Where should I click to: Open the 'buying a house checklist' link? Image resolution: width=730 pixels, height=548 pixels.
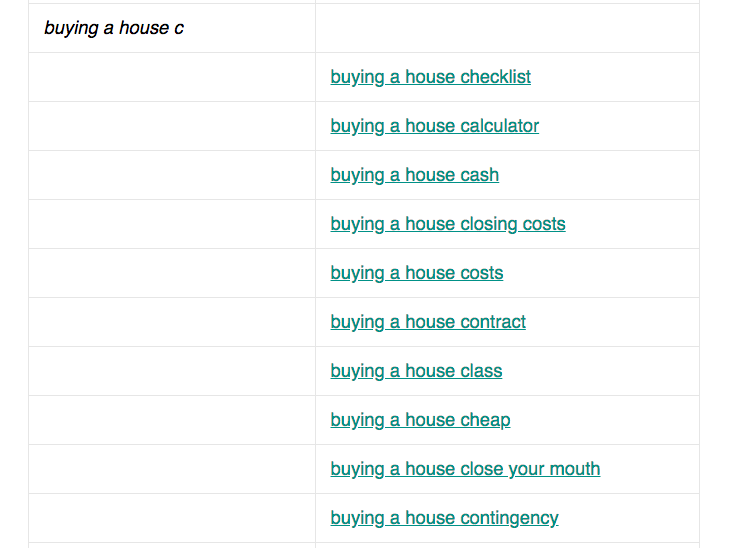[430, 77]
